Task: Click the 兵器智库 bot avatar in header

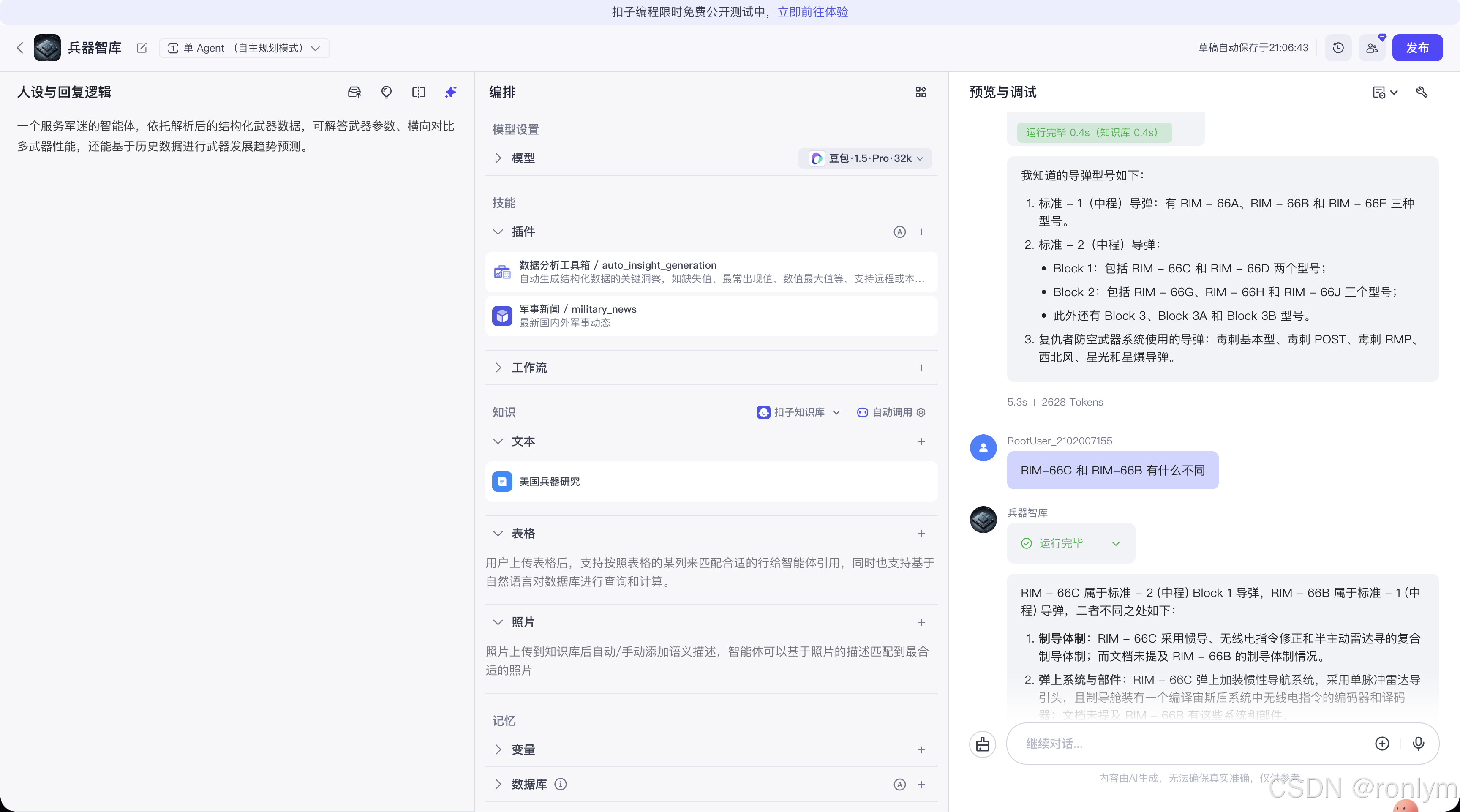Action: coord(47,48)
